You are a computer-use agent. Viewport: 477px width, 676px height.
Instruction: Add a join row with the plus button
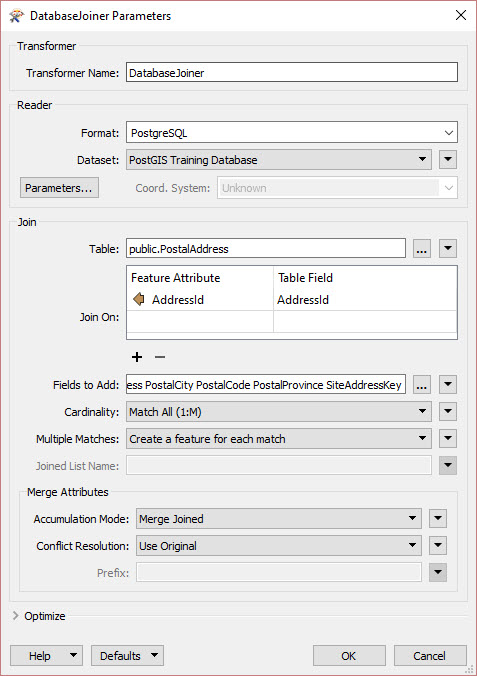(x=137, y=357)
